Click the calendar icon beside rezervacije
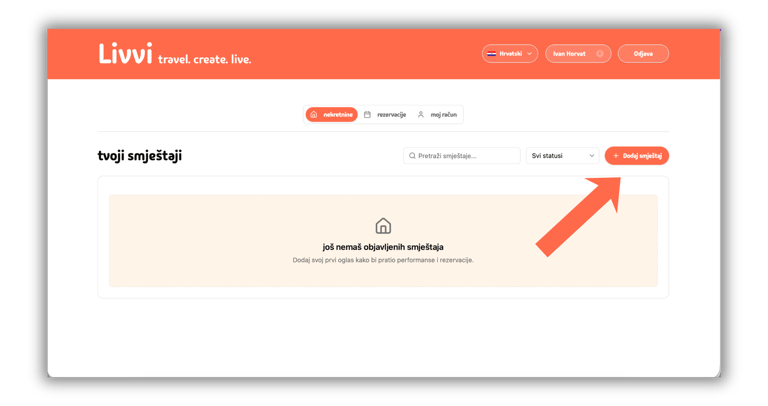Viewport: 768px width, 406px height. pos(367,115)
